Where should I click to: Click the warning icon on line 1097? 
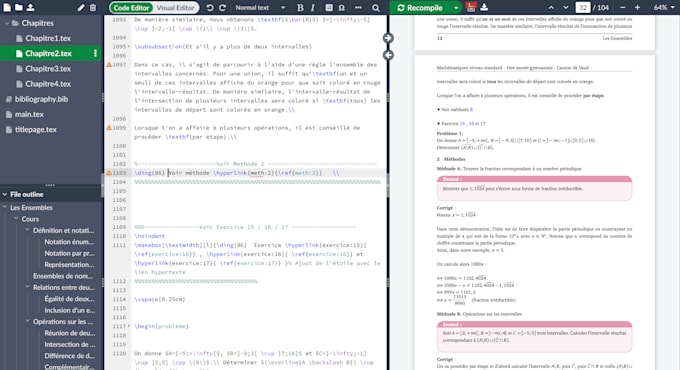pyautogui.click(x=109, y=65)
